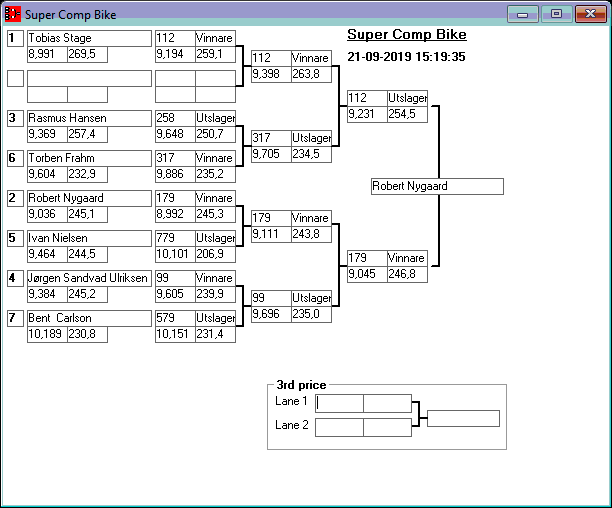The width and height of the screenshot is (612, 508).
Task: Focus the Lane 1 first field under 3rd price
Action: point(340,403)
